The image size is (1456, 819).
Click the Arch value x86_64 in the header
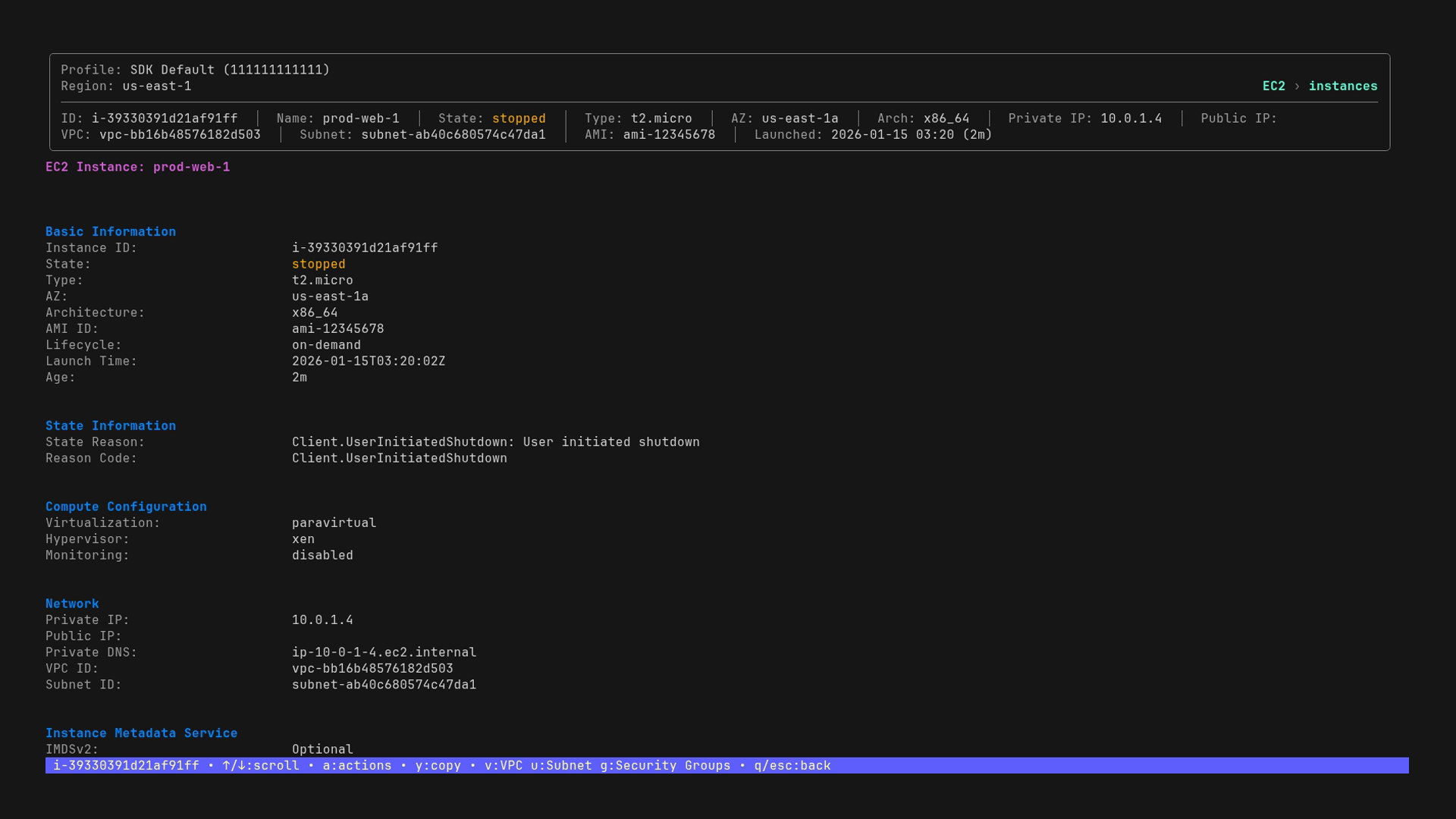point(946,119)
